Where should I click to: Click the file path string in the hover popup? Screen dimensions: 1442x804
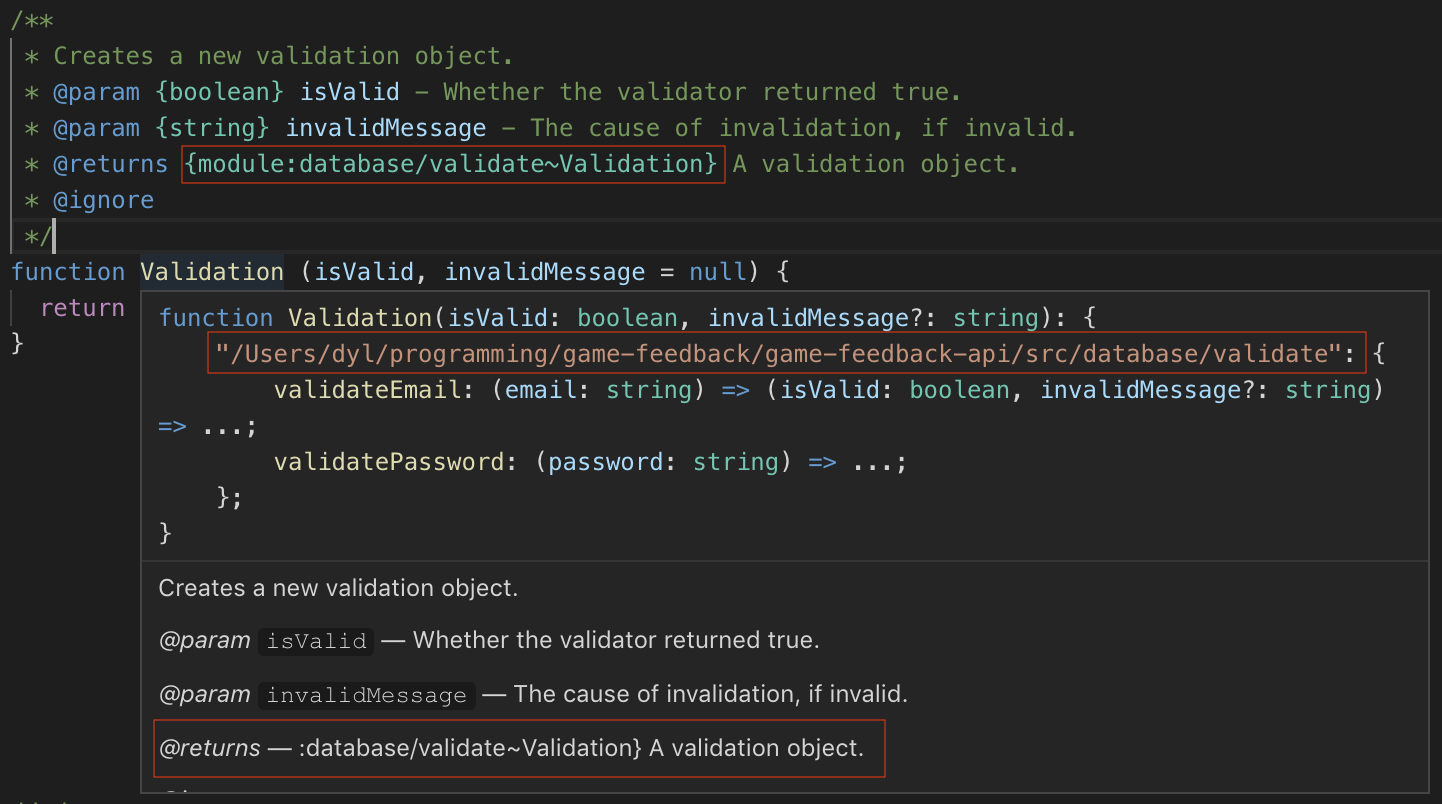point(785,352)
